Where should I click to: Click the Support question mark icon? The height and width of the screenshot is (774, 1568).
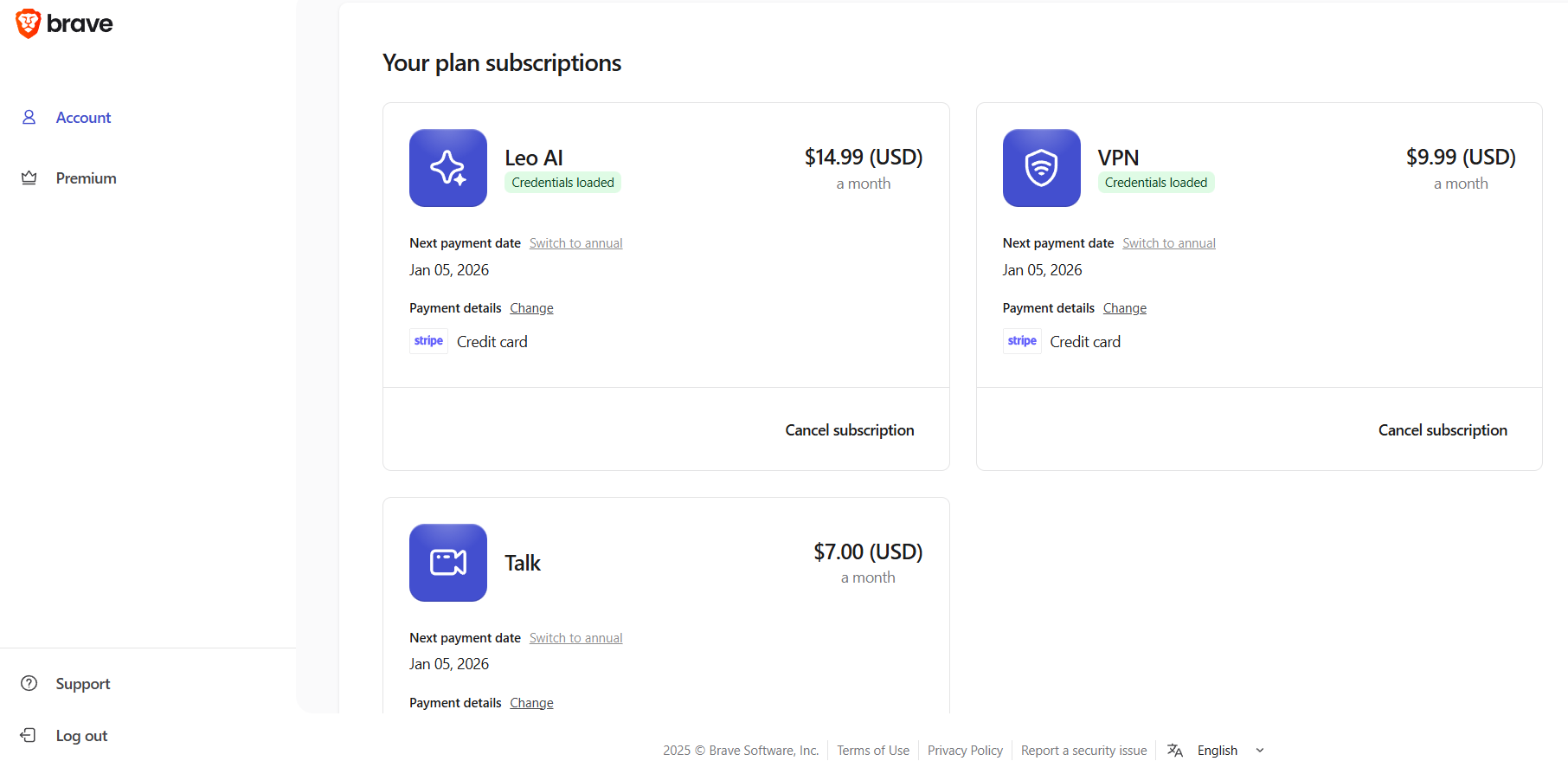click(x=29, y=683)
